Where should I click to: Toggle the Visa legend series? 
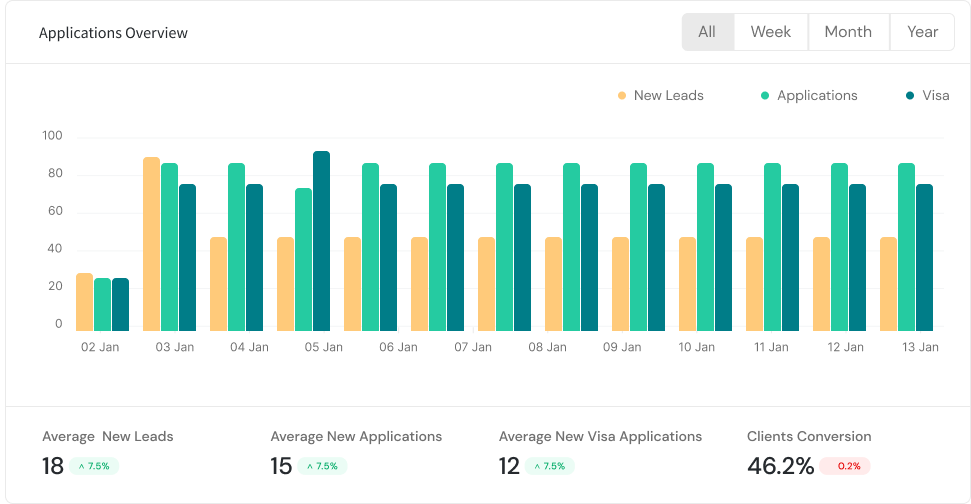(x=935, y=96)
